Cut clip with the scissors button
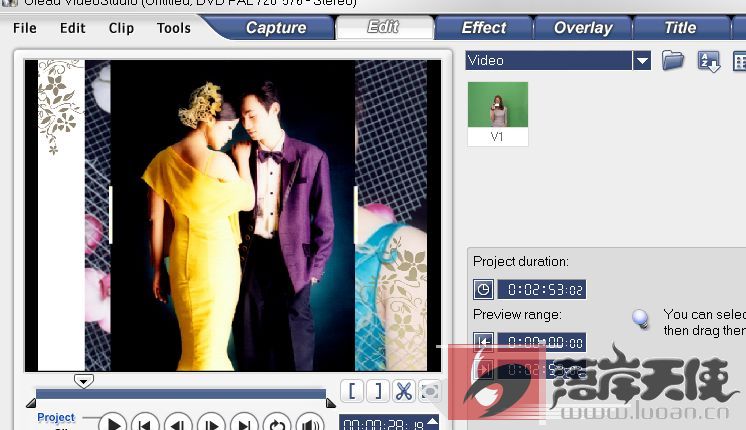The width and height of the screenshot is (746, 430). [x=403, y=391]
